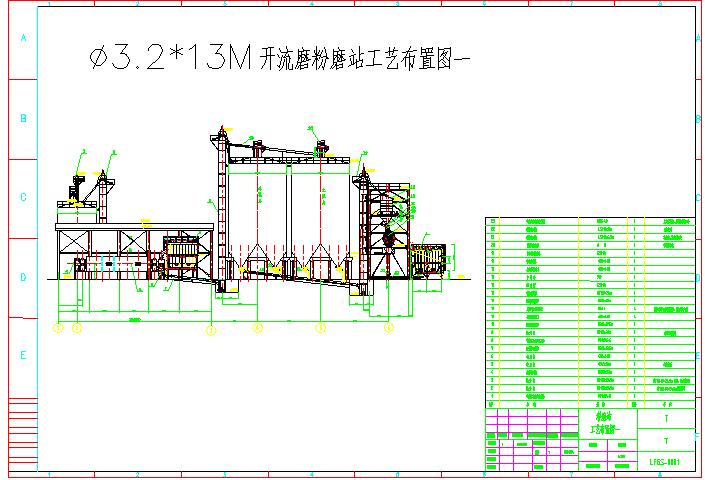This screenshot has width=705, height=480.
Task: Select zone letter 'B' on left border
Action: pyautogui.click(x=23, y=118)
